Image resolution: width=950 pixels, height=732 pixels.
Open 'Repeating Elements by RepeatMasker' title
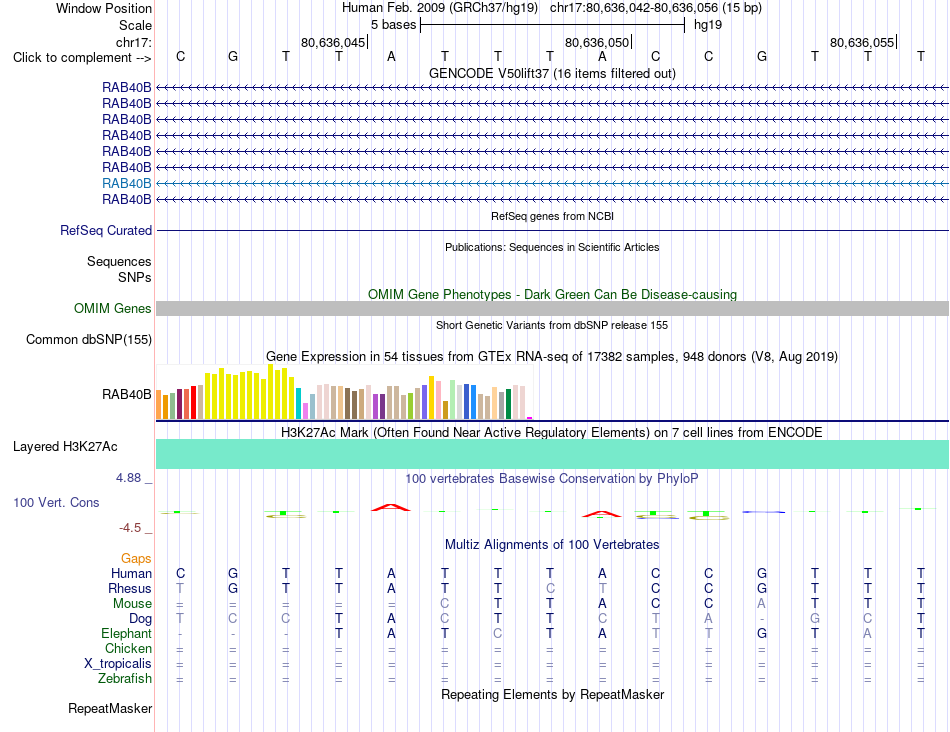click(x=552, y=694)
